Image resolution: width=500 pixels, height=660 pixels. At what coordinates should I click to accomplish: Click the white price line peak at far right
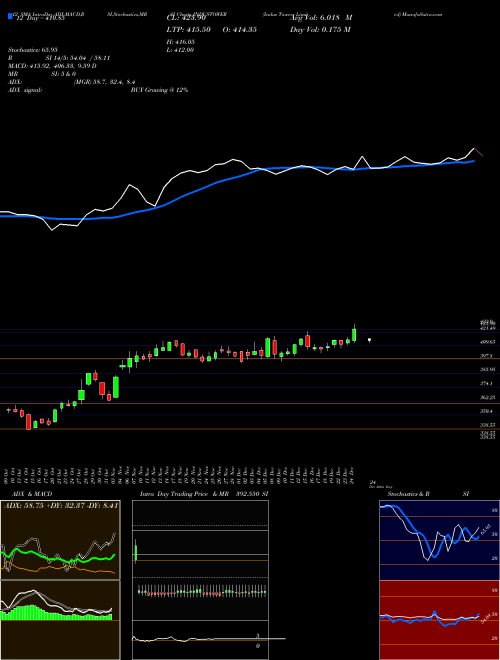[474, 148]
